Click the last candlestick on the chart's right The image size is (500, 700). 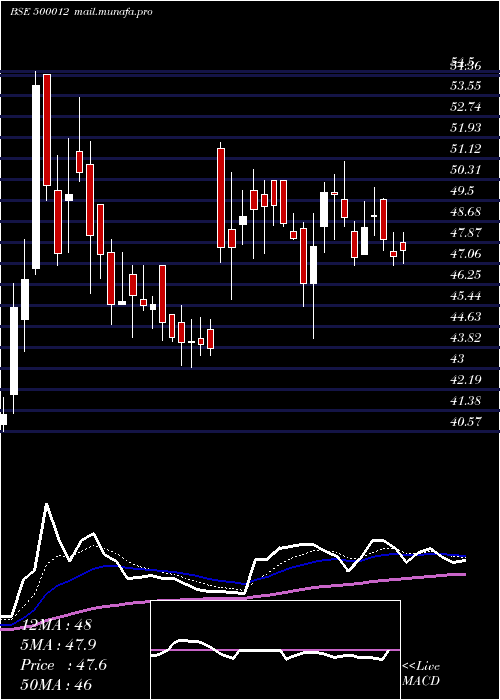403,247
